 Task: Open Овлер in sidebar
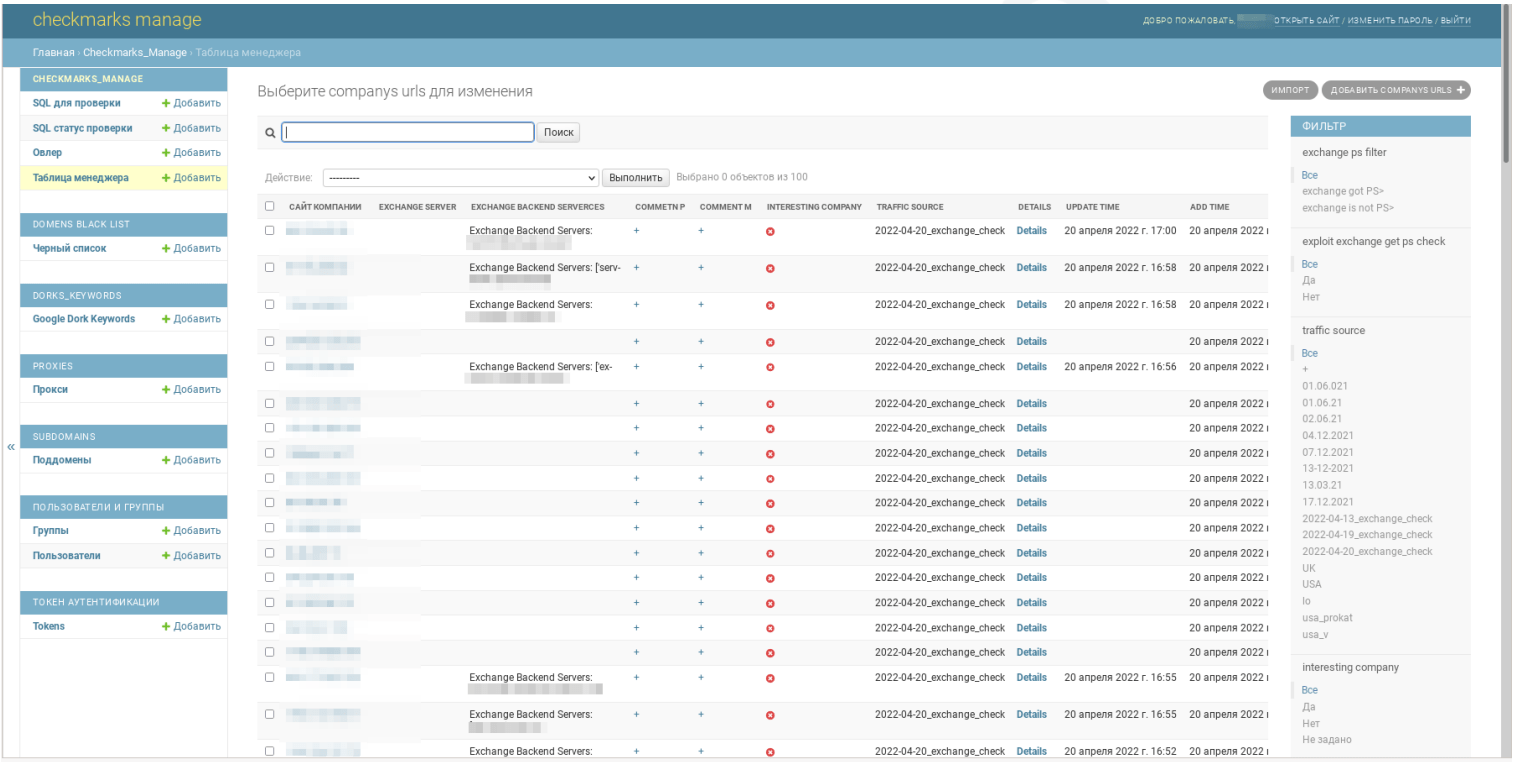[x=47, y=153]
